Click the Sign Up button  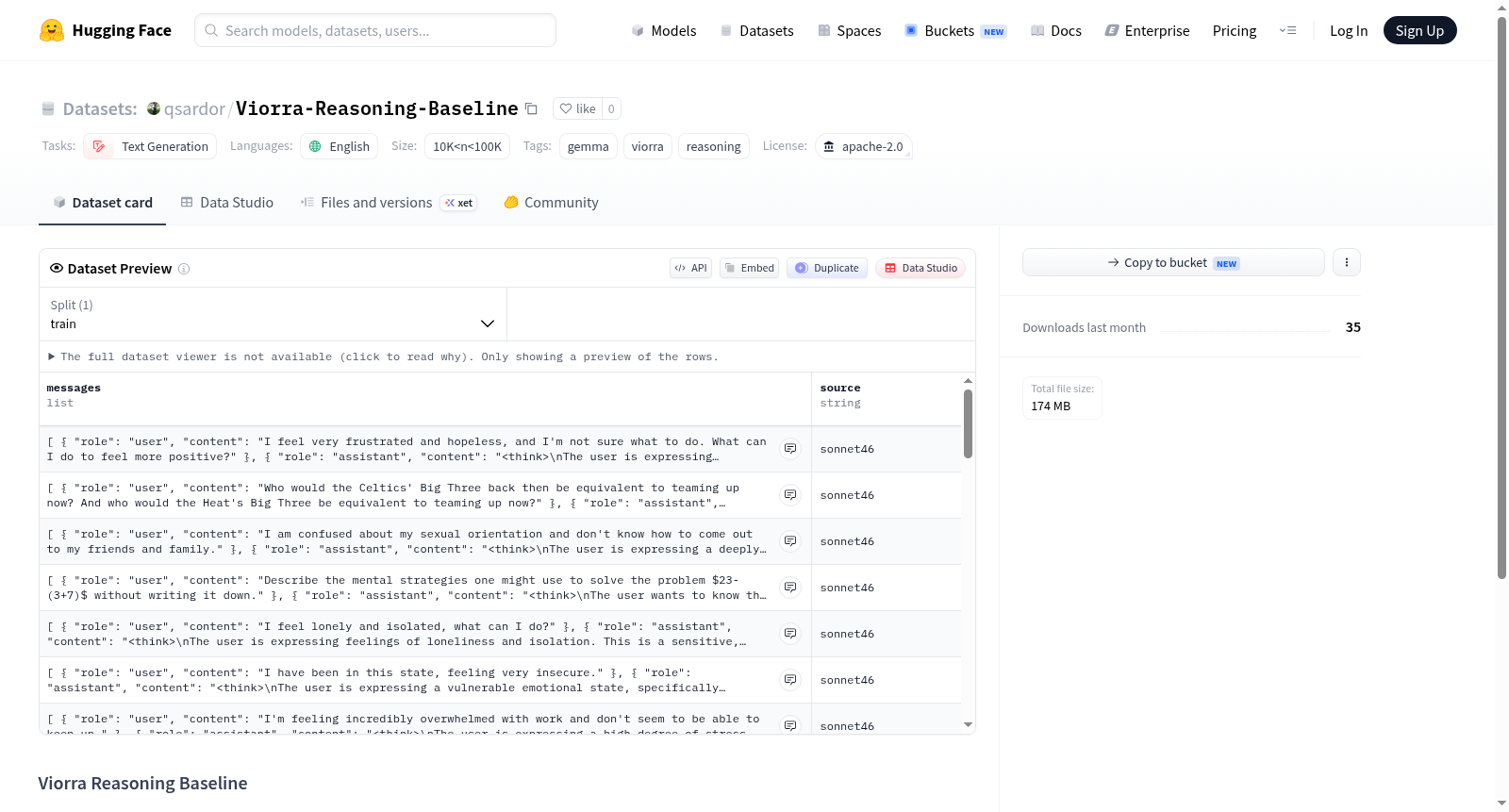(1419, 30)
